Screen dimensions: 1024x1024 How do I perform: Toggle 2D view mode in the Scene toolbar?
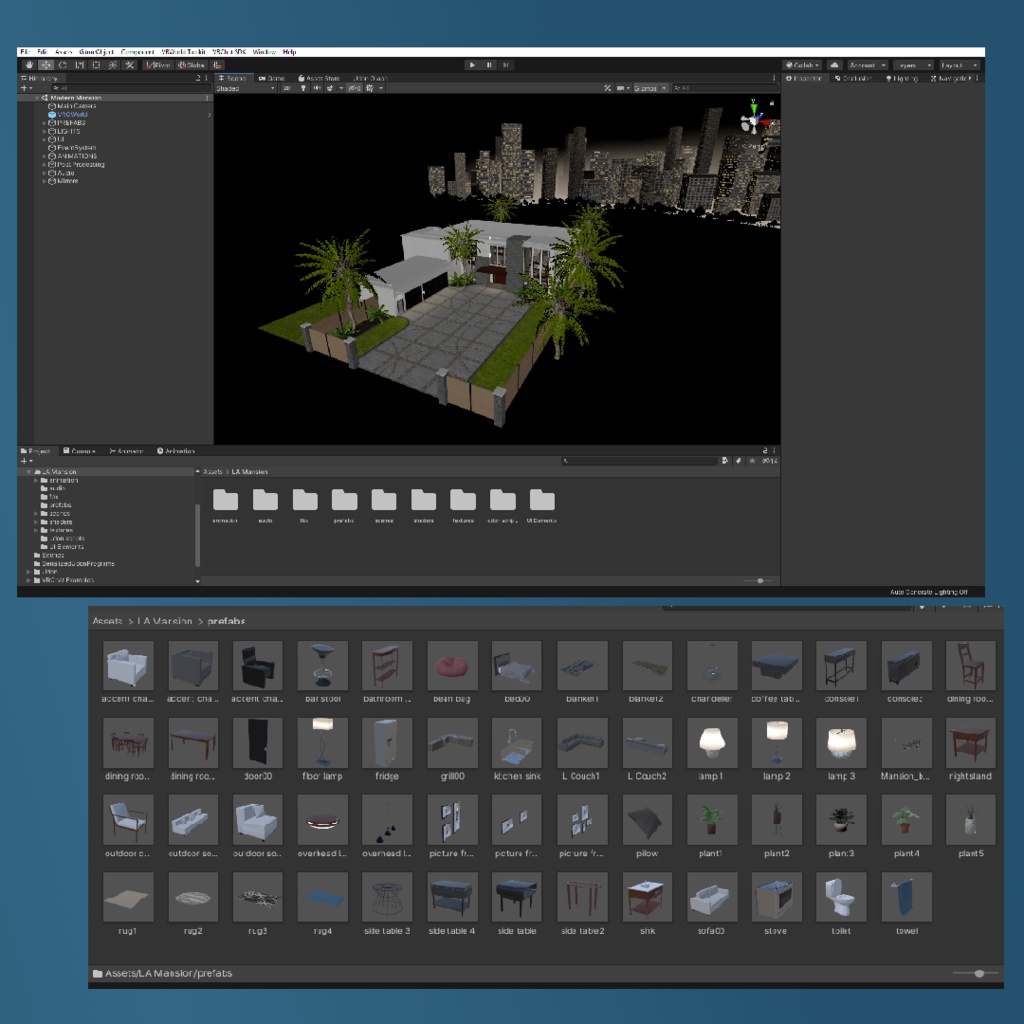pos(285,87)
